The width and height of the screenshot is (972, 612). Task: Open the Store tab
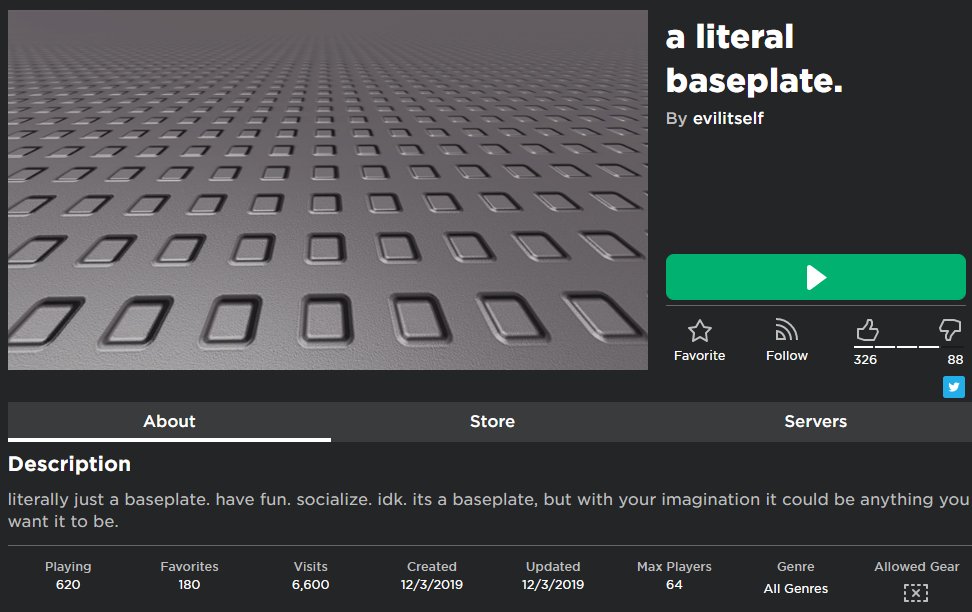(492, 422)
